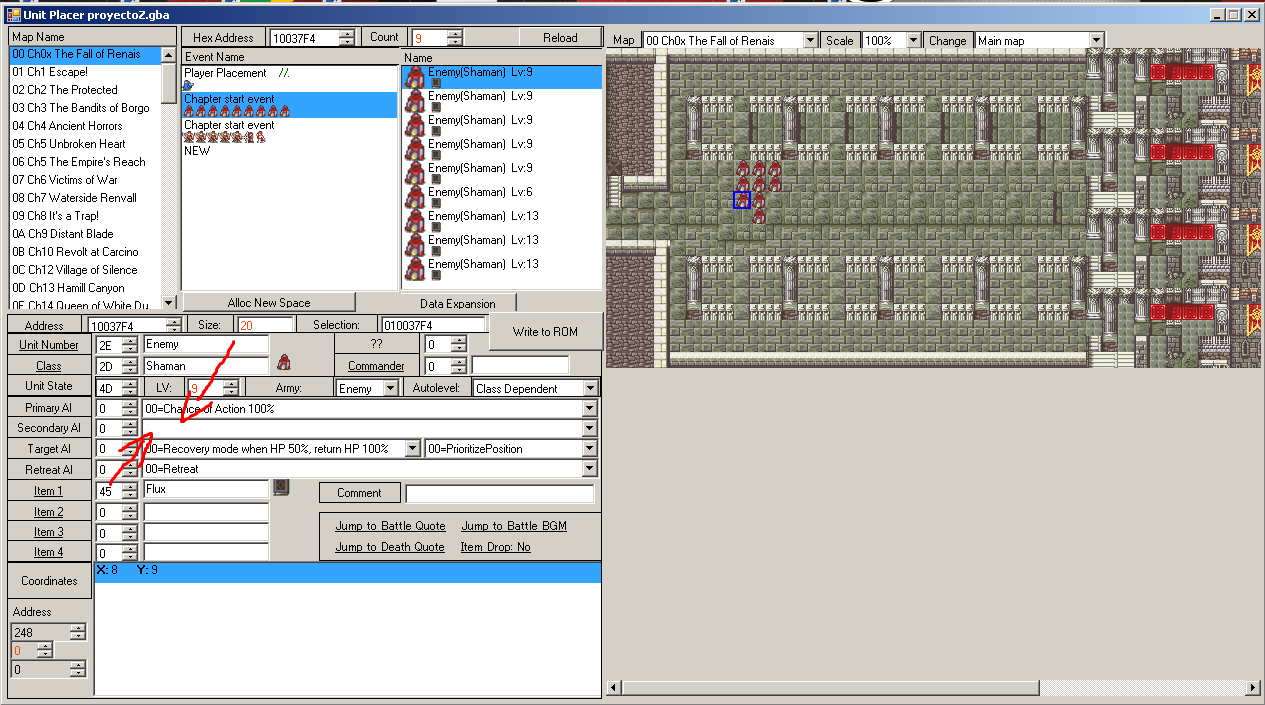Select the Enemy(Shaman) Lv:6 unit icon
The width and height of the screenshot is (1265, 705).
tap(414, 197)
